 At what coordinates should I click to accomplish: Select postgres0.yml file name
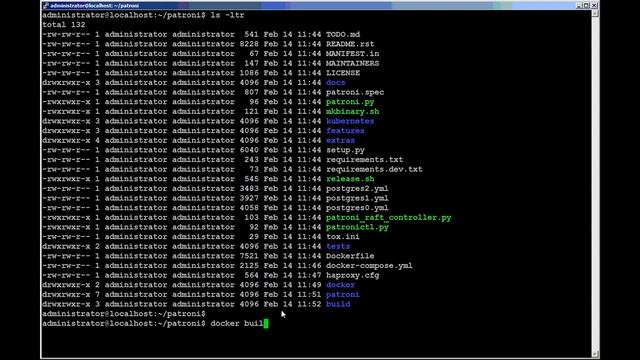tap(357, 208)
